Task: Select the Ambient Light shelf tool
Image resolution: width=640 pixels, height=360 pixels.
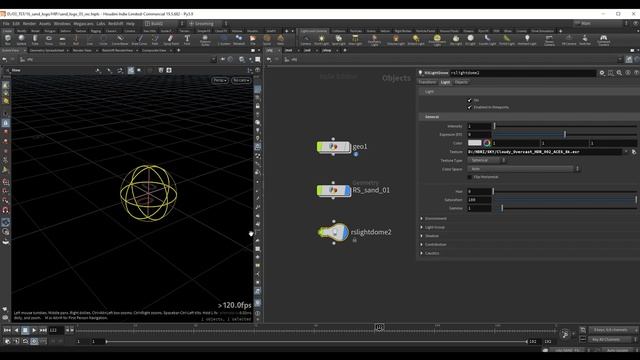Action: [527, 40]
